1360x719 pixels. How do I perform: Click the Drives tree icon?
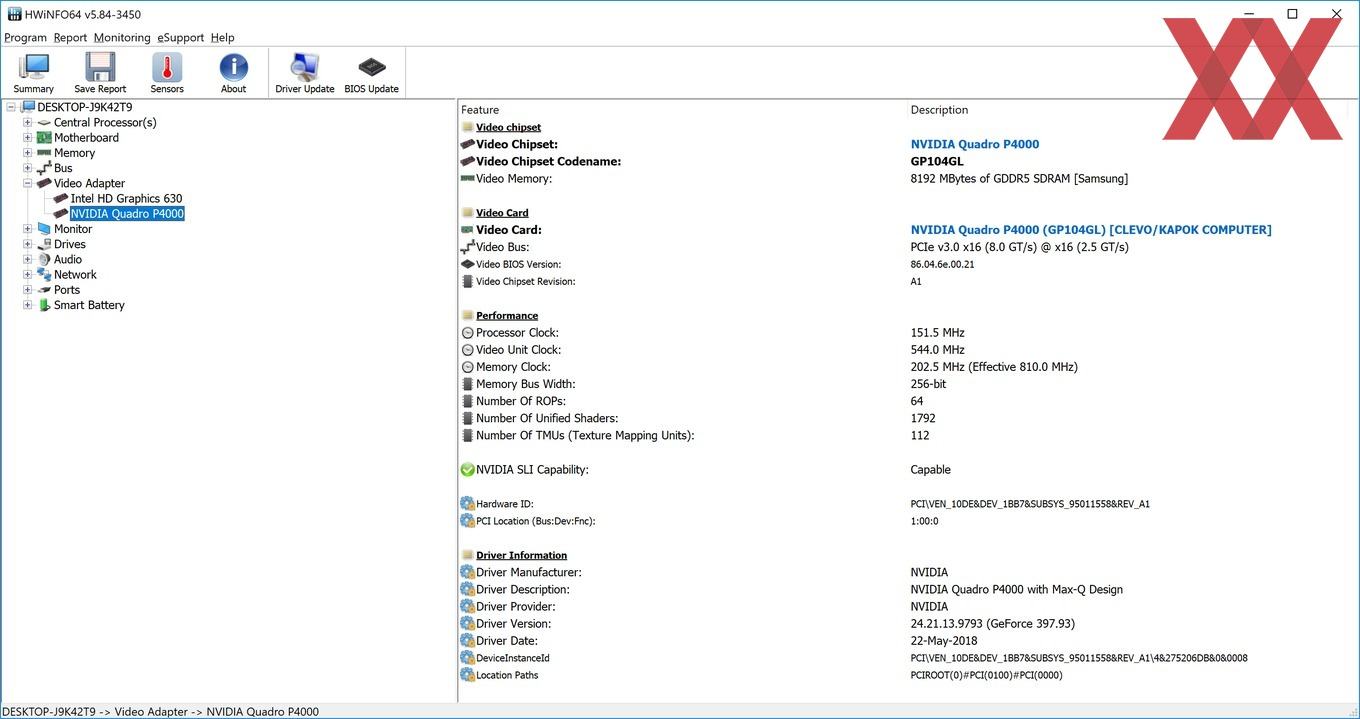(x=44, y=244)
